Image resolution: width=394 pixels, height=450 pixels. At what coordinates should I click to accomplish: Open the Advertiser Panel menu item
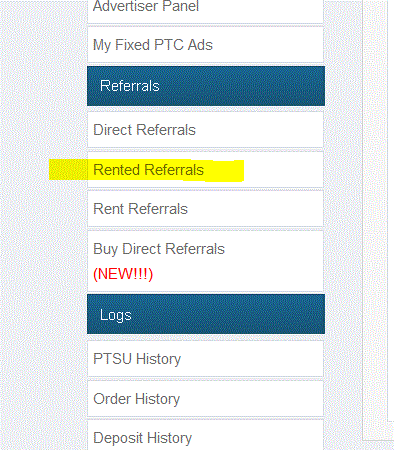click(205, 10)
